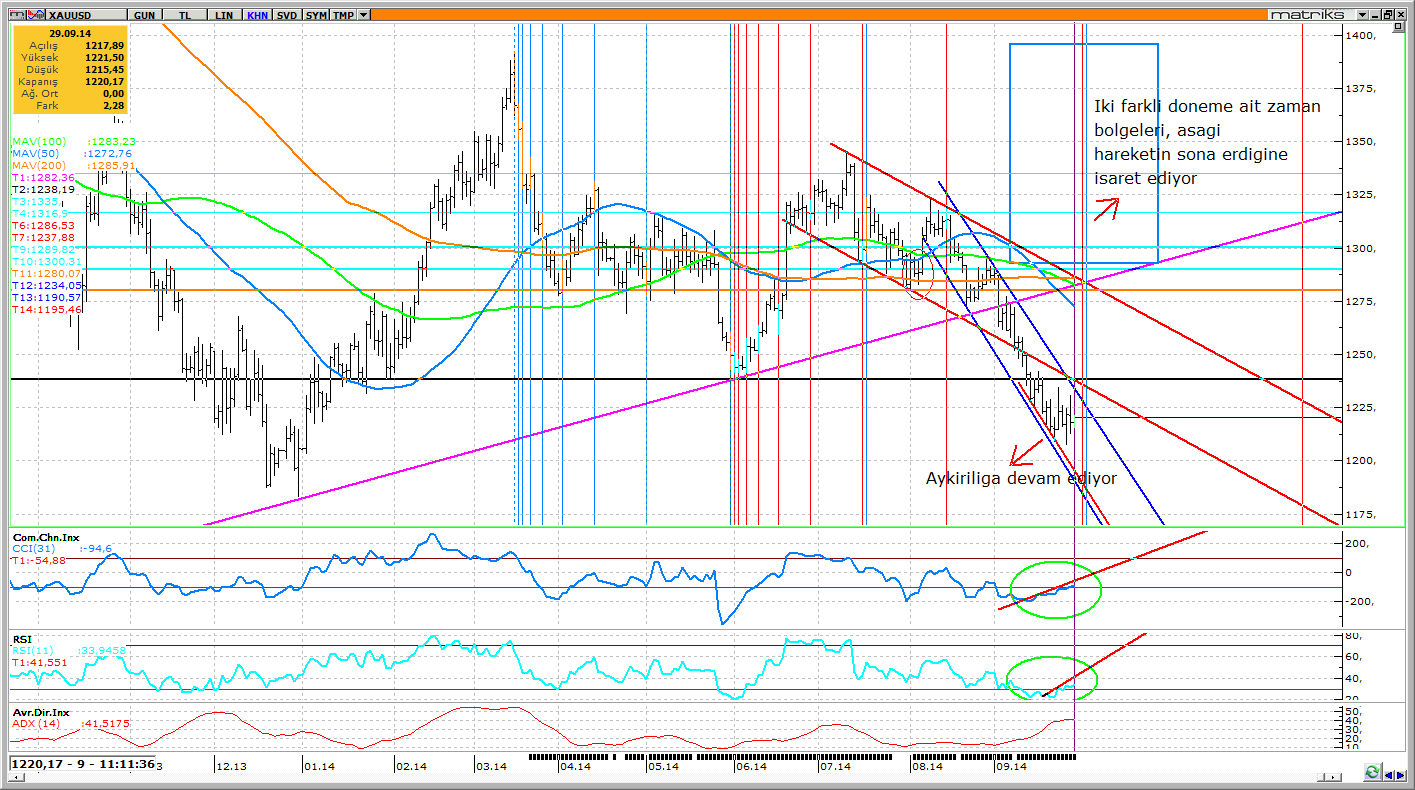Screen dimensions: 1415x790
Task: Click the 03.14 date axis label
Action: tap(491, 767)
